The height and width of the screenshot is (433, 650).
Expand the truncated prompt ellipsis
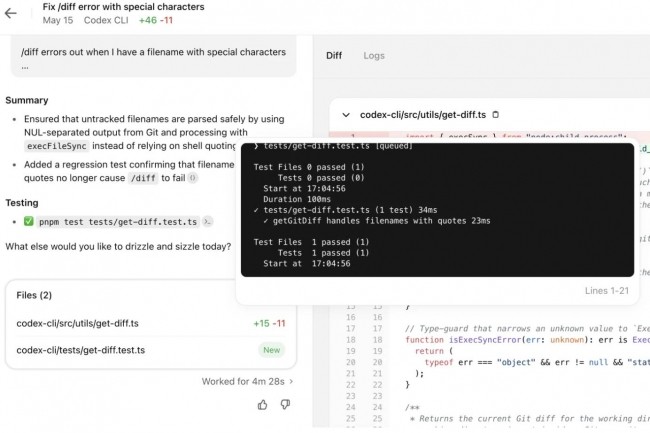tap(25, 66)
